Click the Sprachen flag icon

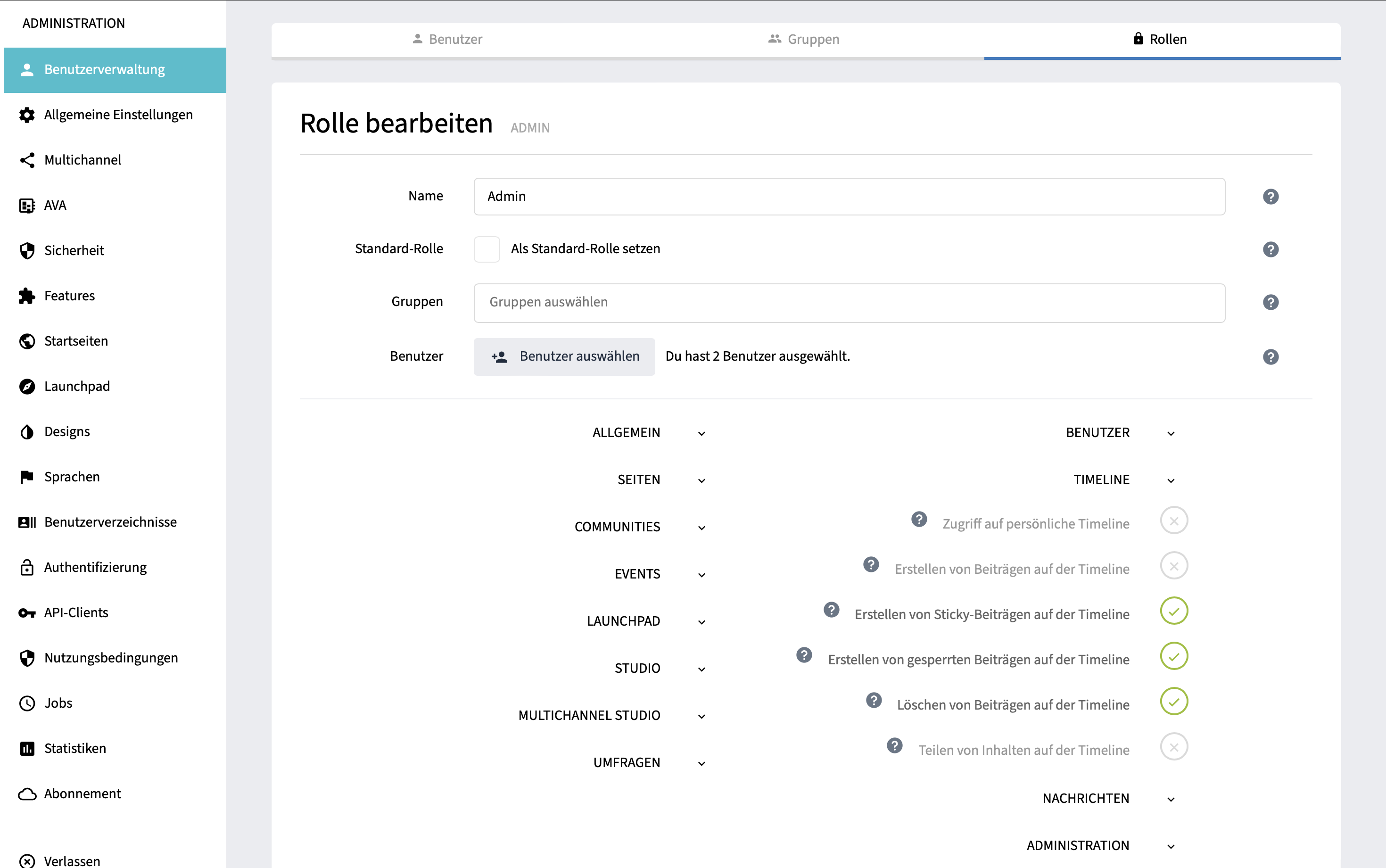click(x=27, y=477)
